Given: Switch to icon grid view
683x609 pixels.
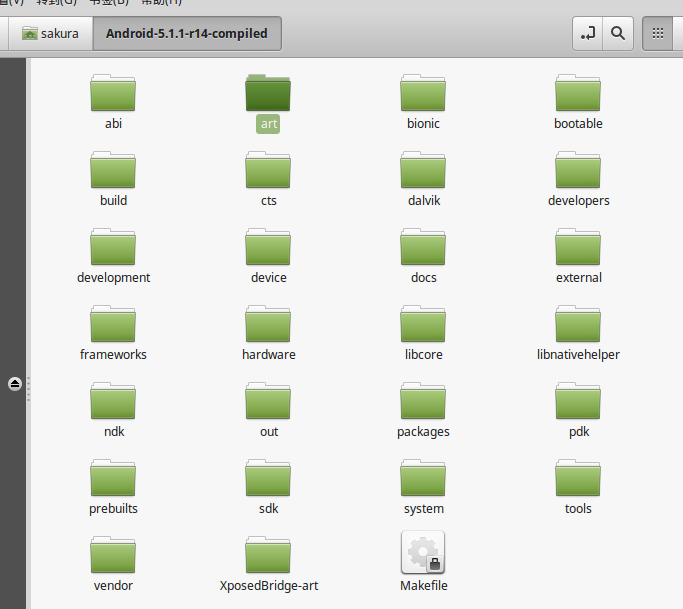Looking at the screenshot, I should coord(658,34).
